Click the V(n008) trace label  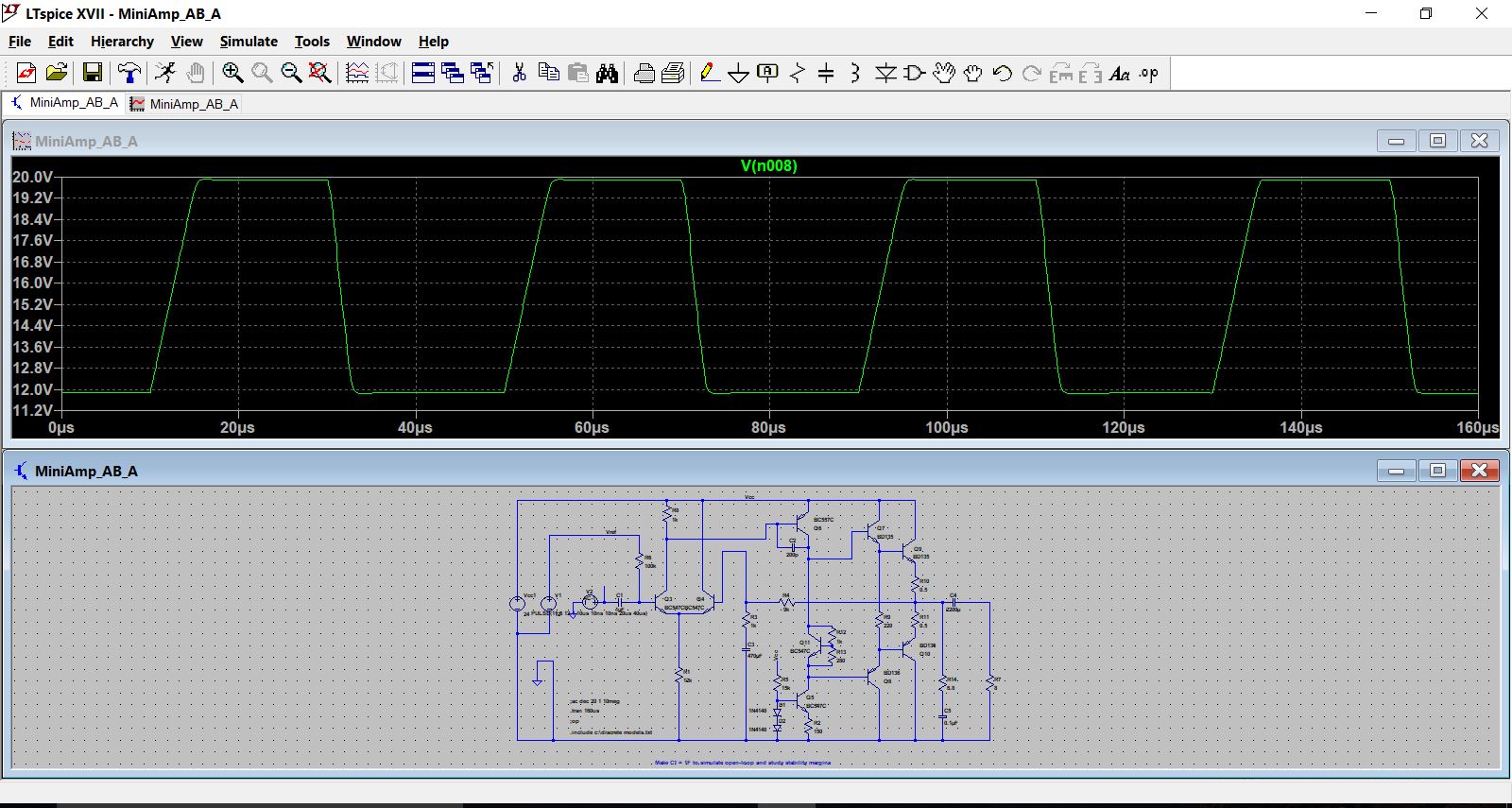coord(768,166)
